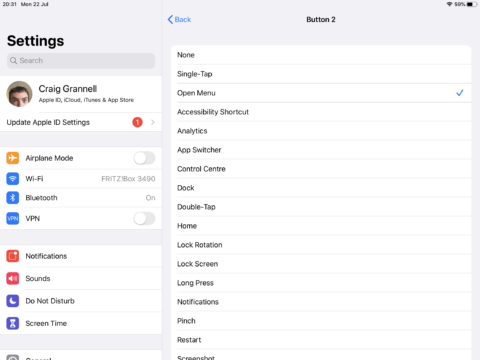Select Accessibility Shortcut action
480x360 pixels.
pyautogui.click(x=321, y=112)
